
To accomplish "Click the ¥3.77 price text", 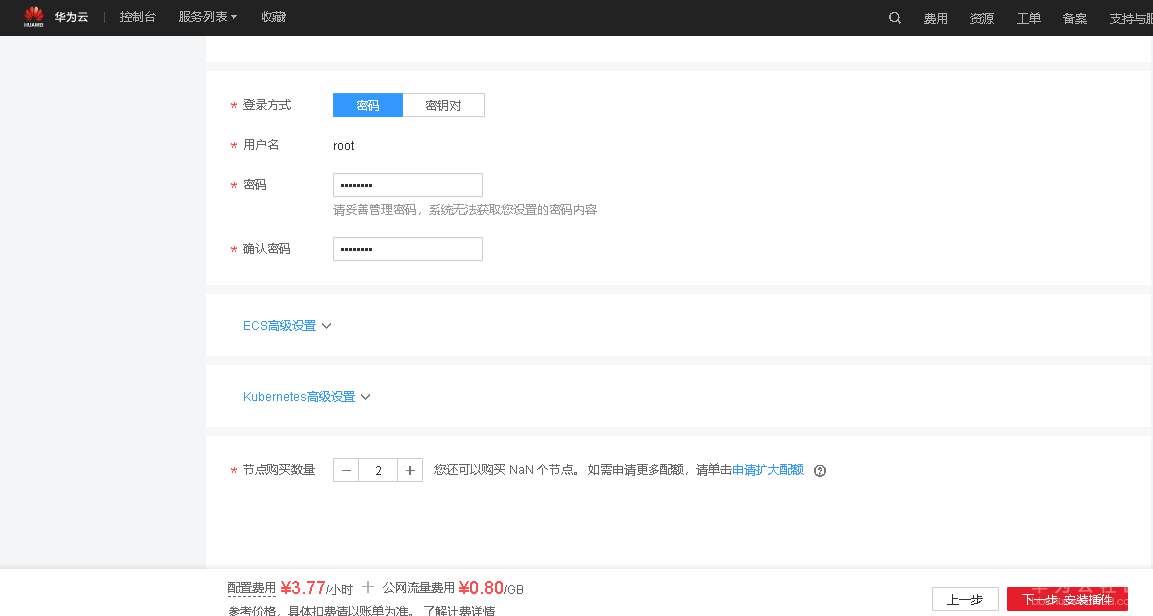I will [x=302, y=588].
